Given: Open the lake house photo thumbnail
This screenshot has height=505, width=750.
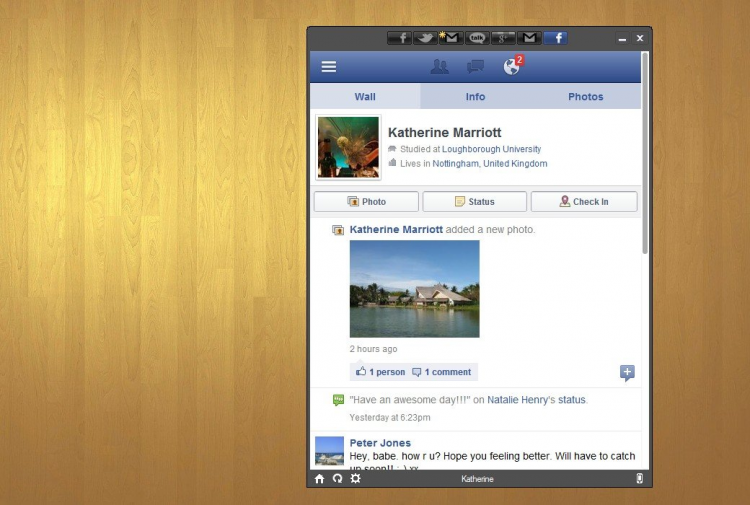Looking at the screenshot, I should (x=415, y=289).
